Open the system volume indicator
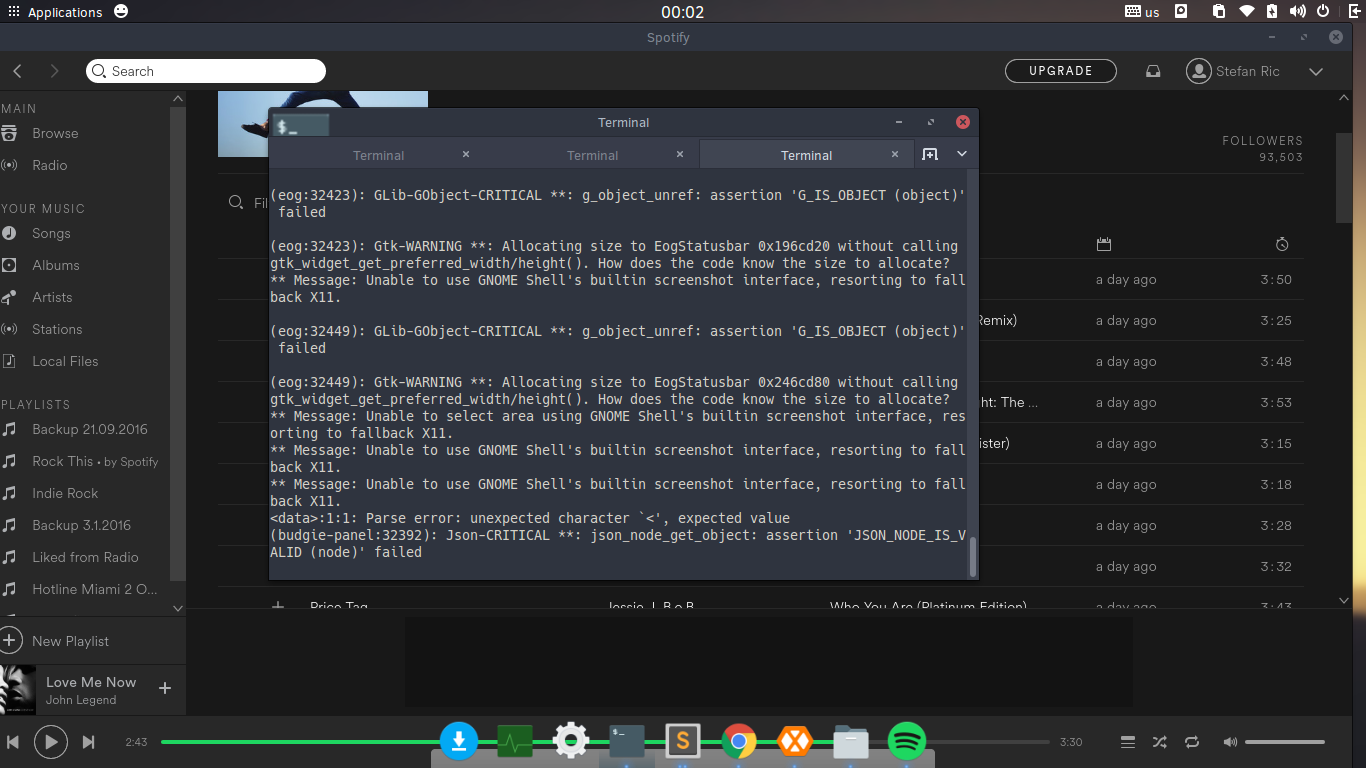1366x768 pixels. 1298,12
